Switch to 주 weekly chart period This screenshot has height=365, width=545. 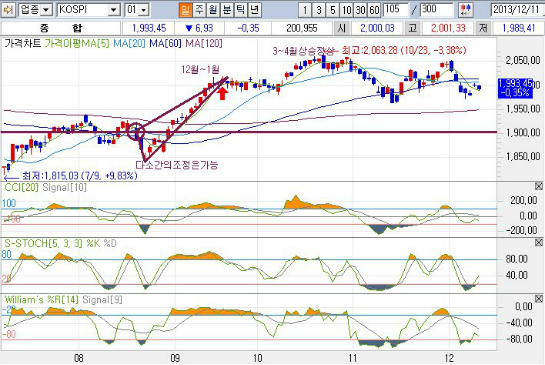[x=199, y=10]
